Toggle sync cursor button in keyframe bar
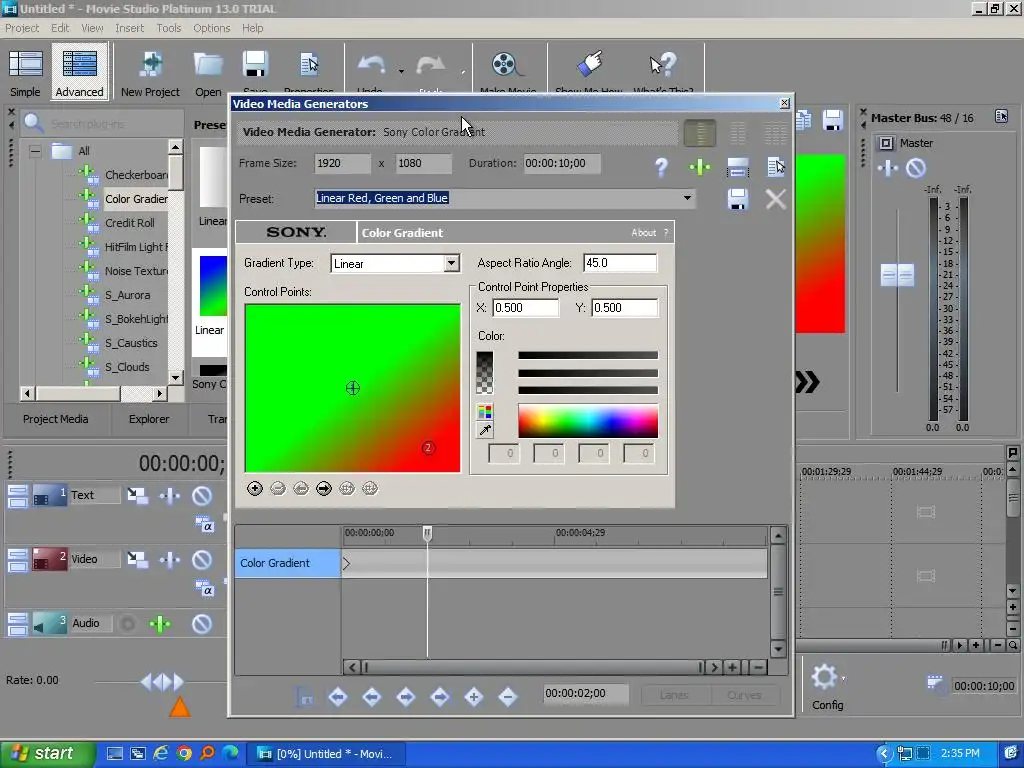This screenshot has width=1024, height=768. coord(305,697)
